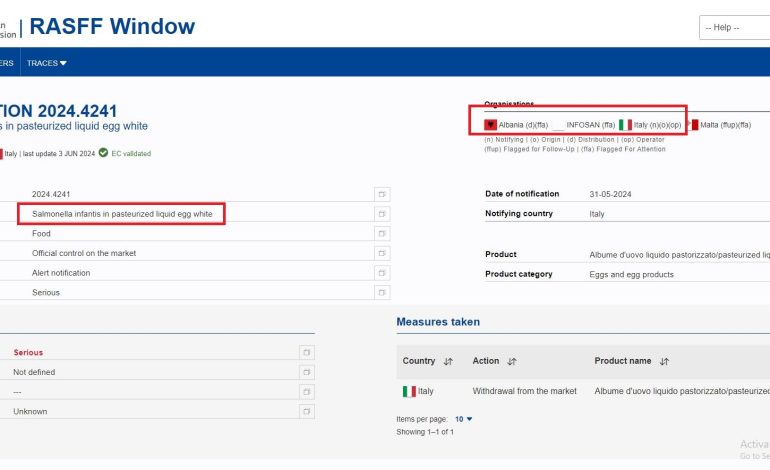Sort measures table by Product name
Image resolution: width=770 pixels, height=470 pixels.
[x=664, y=361]
